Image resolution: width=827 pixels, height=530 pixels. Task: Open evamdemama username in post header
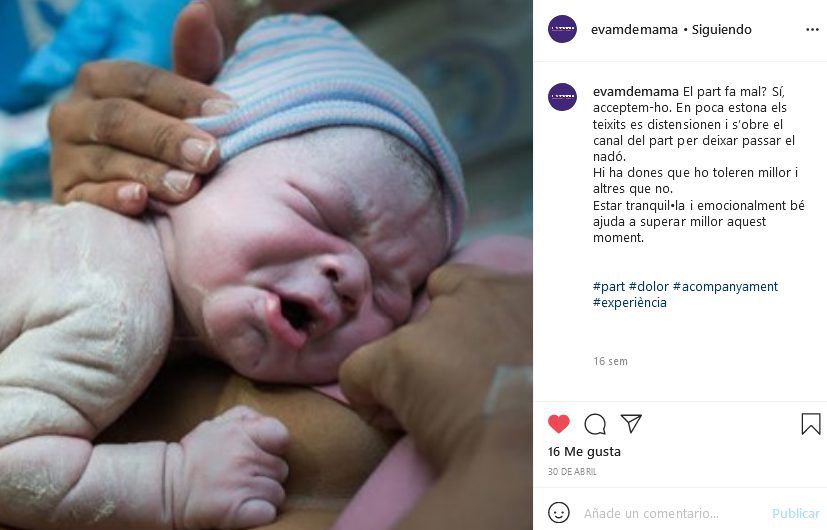[x=634, y=30]
